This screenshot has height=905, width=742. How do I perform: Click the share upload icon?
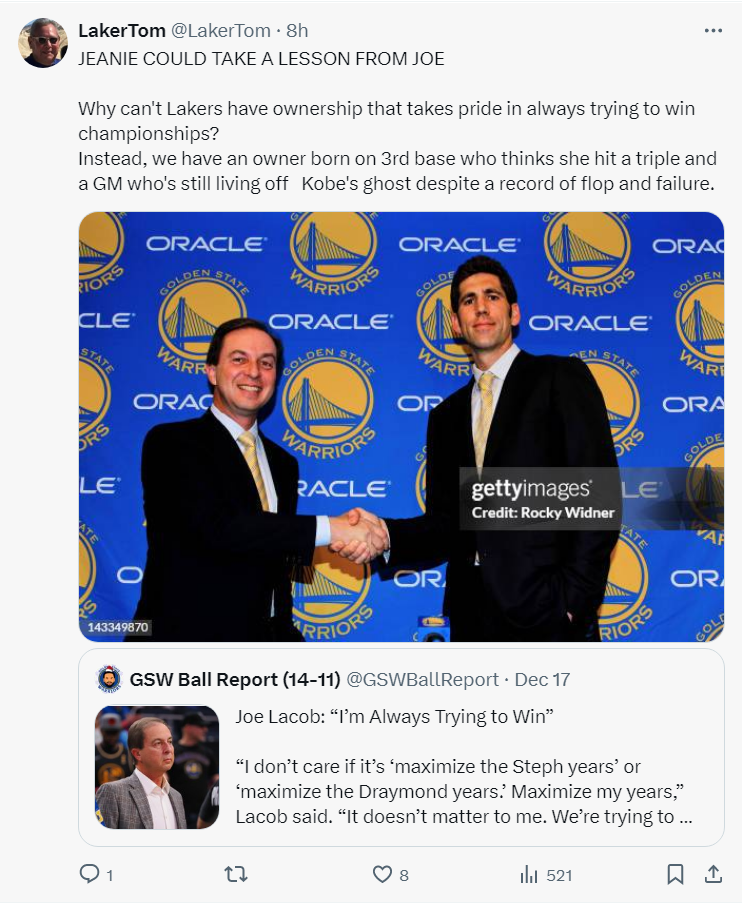(713, 874)
